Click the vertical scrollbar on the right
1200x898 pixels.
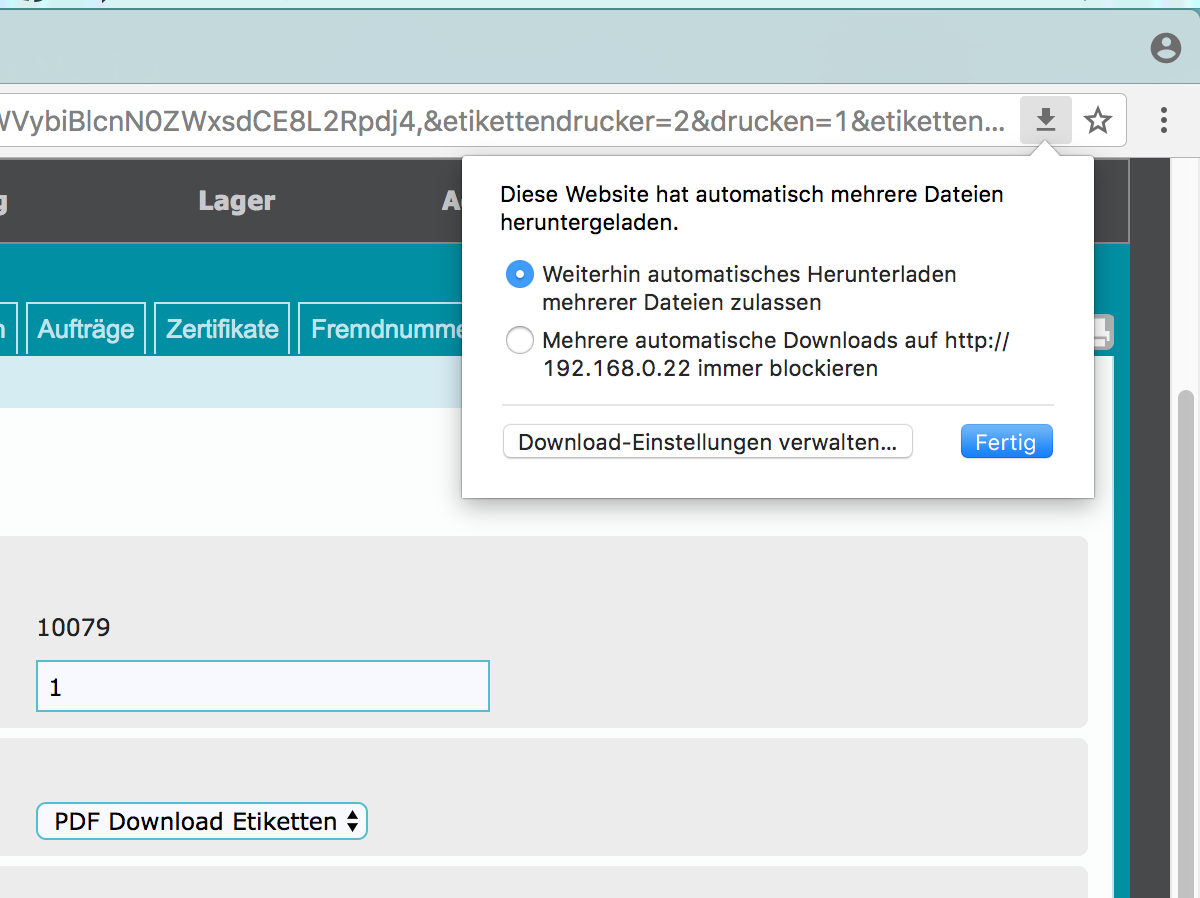click(x=1186, y=600)
